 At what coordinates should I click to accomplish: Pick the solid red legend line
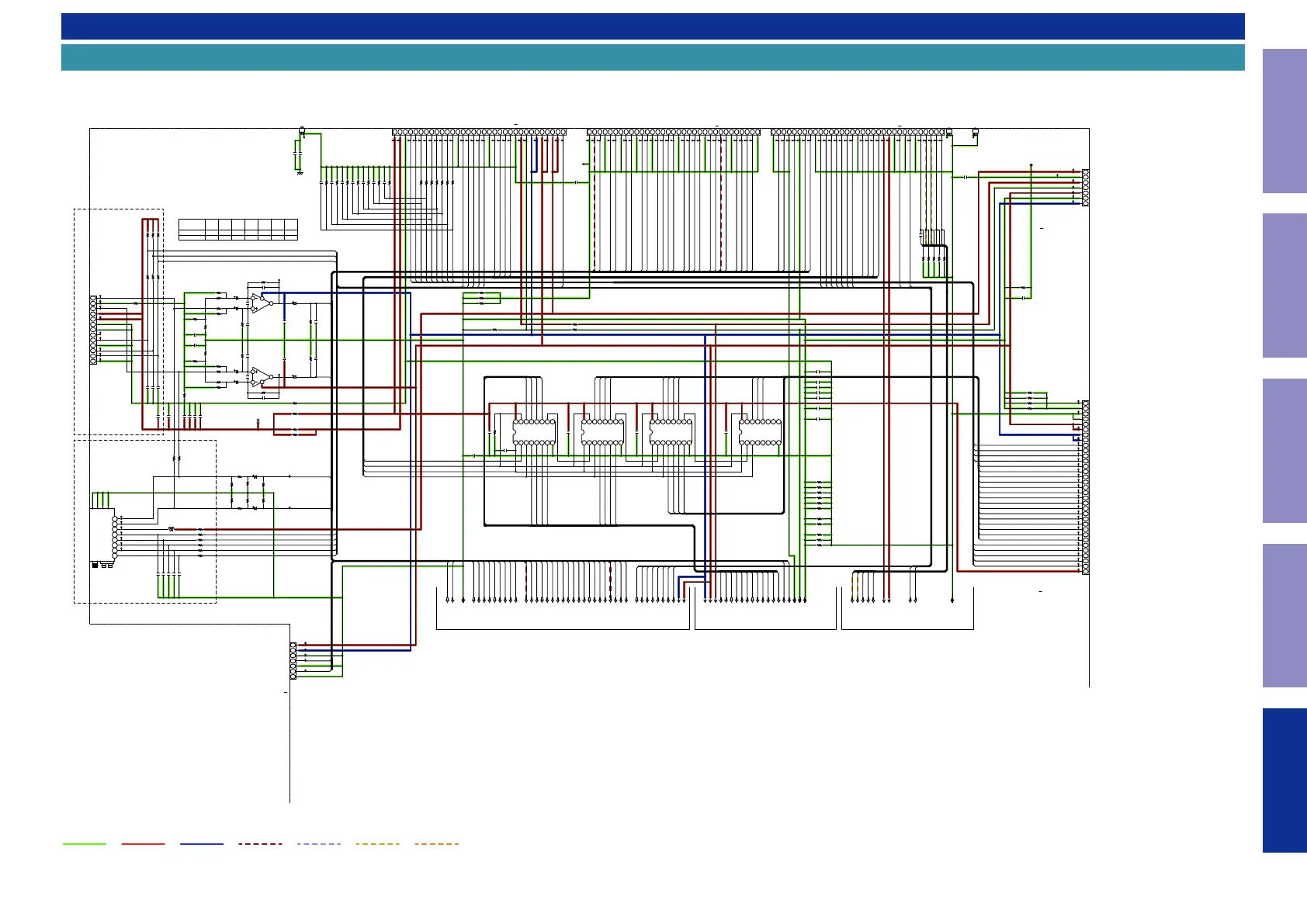tap(144, 844)
